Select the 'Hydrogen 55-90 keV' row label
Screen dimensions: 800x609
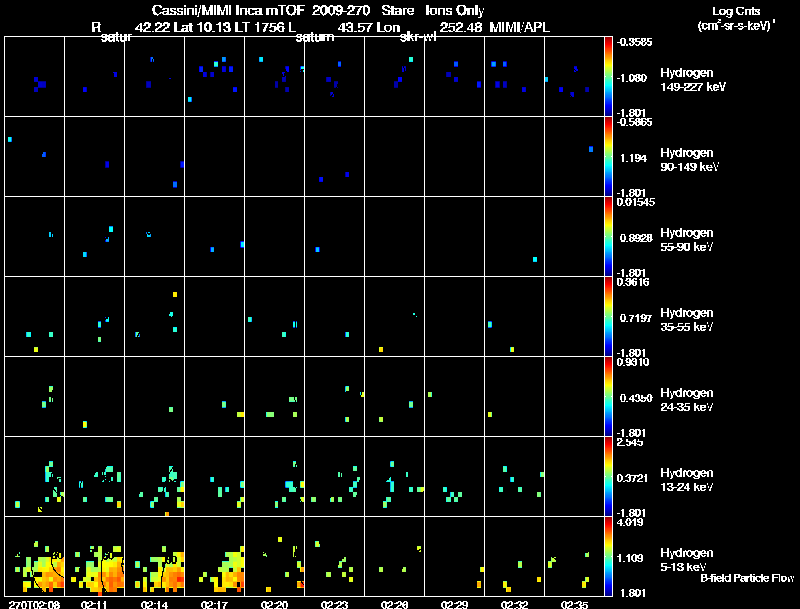pyautogui.click(x=687, y=240)
